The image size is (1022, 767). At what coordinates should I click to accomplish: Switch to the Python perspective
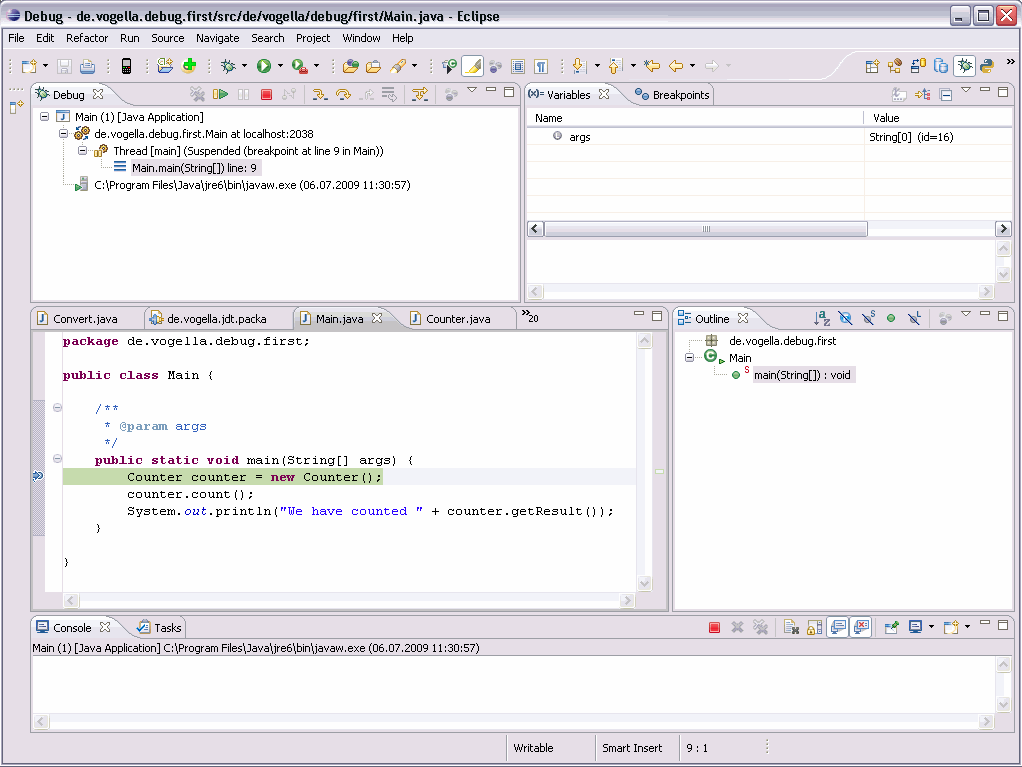click(x=986, y=66)
